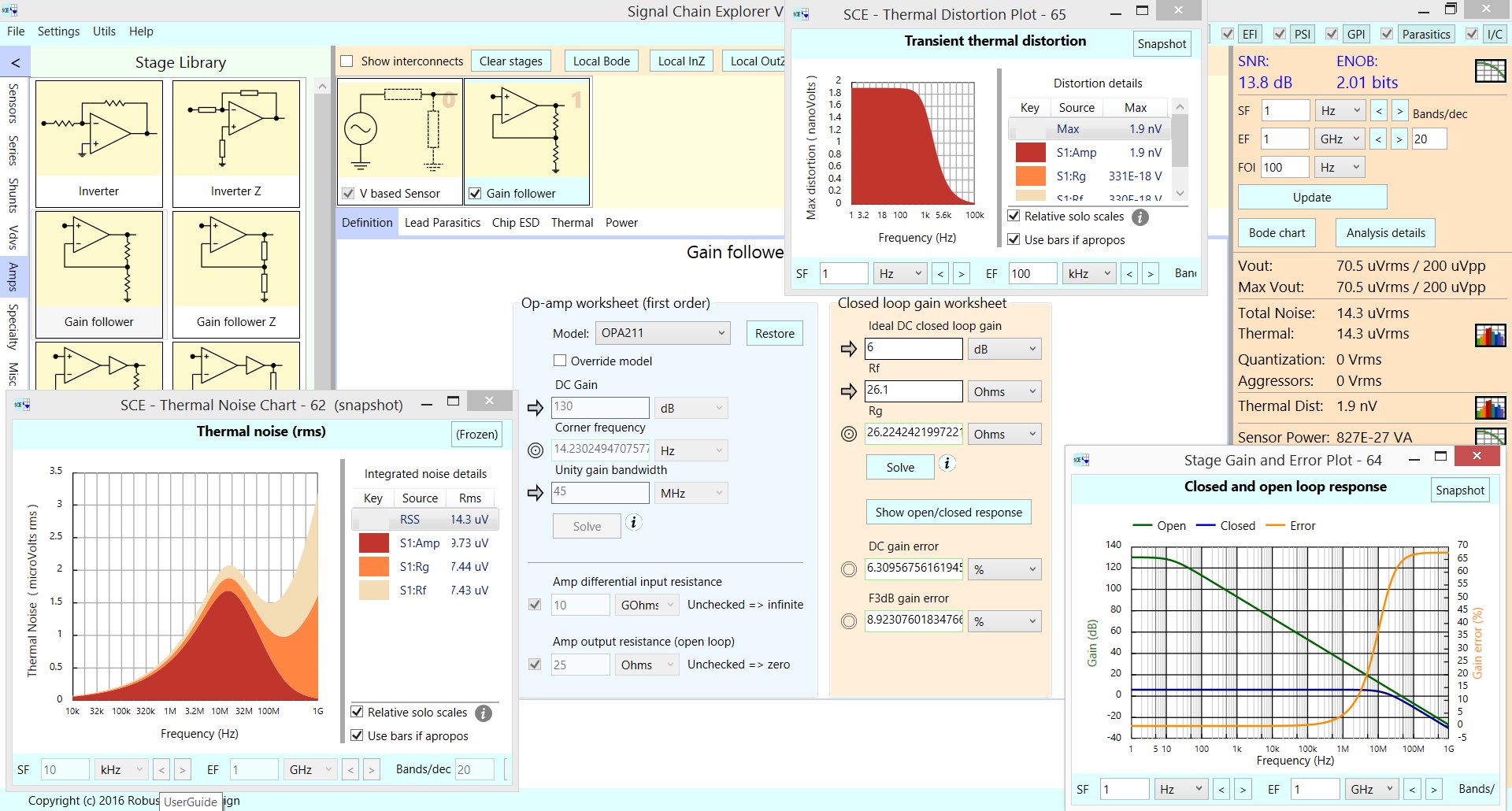Click the Gain follower stage circuit icon
1512x811 pixels.
(x=527, y=131)
